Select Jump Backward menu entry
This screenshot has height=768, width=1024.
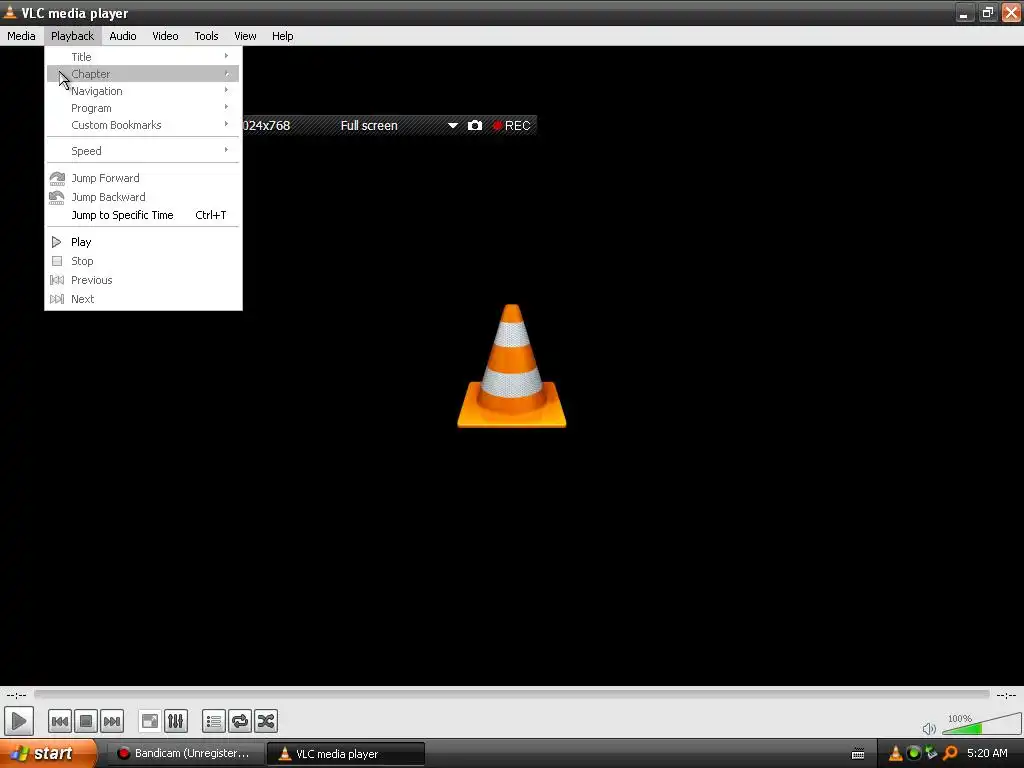point(143,197)
